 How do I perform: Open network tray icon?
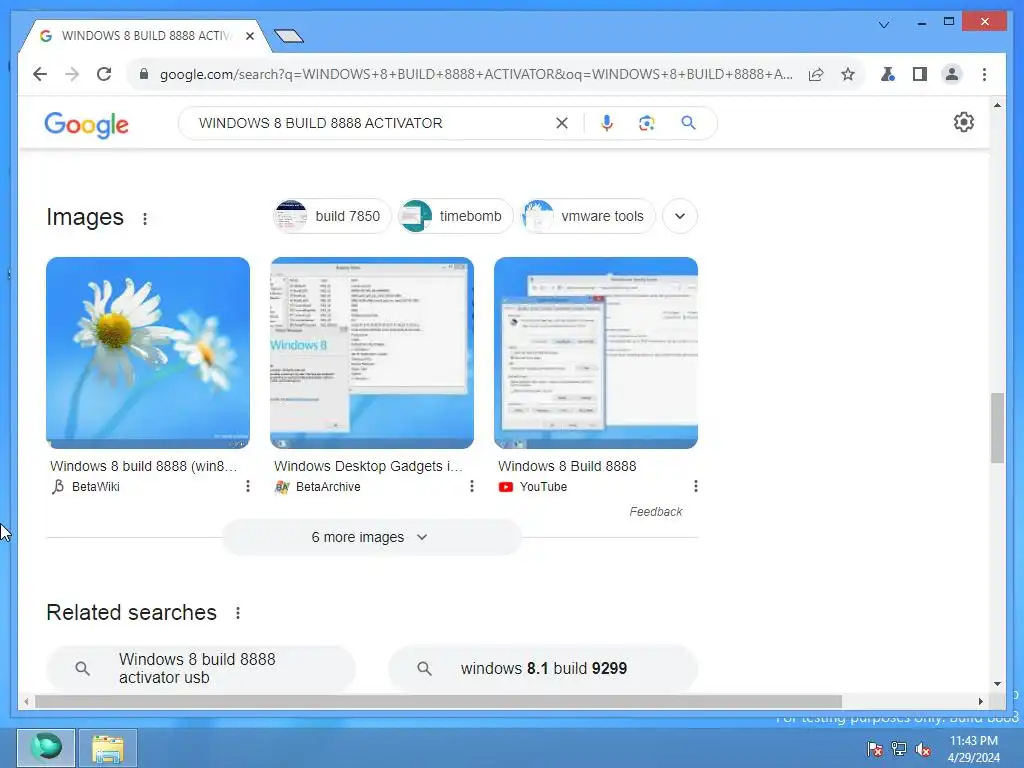click(899, 749)
